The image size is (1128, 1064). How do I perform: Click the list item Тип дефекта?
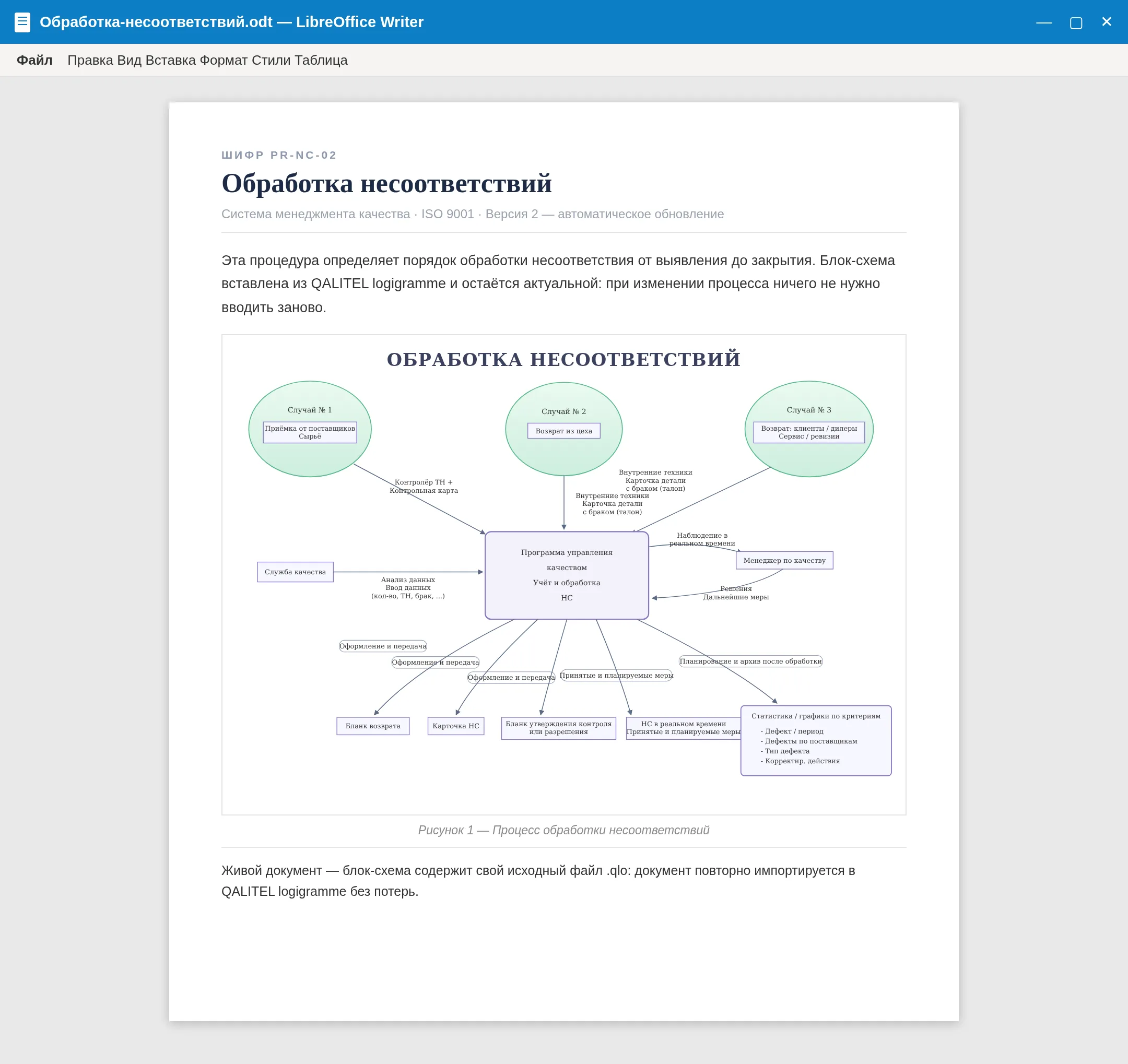tap(785, 751)
